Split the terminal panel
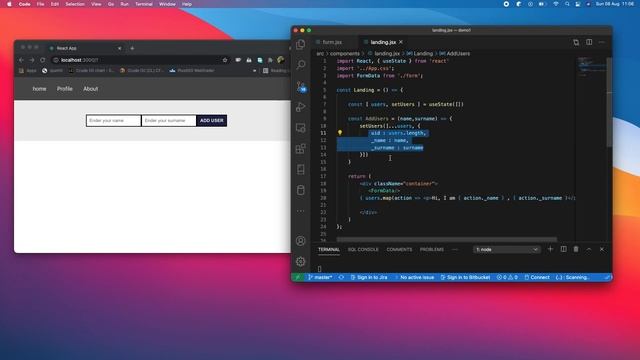This screenshot has width=640, height=360. pos(563,249)
